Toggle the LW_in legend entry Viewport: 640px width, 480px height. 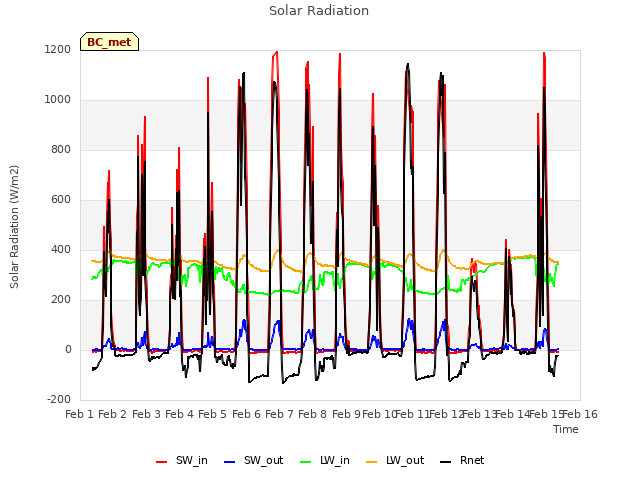coord(325,461)
